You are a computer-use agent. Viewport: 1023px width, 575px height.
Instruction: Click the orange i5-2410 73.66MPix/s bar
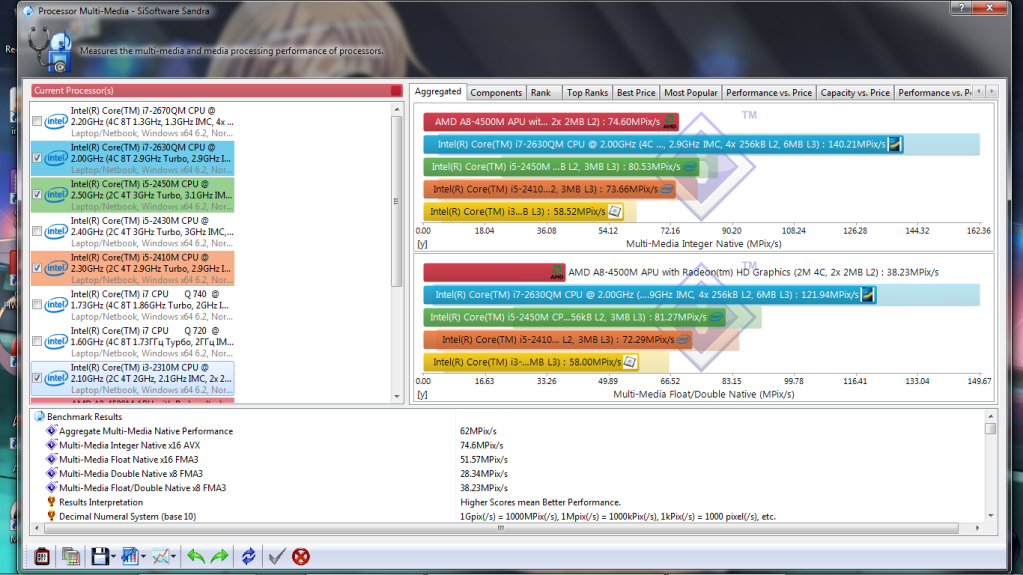pos(549,189)
